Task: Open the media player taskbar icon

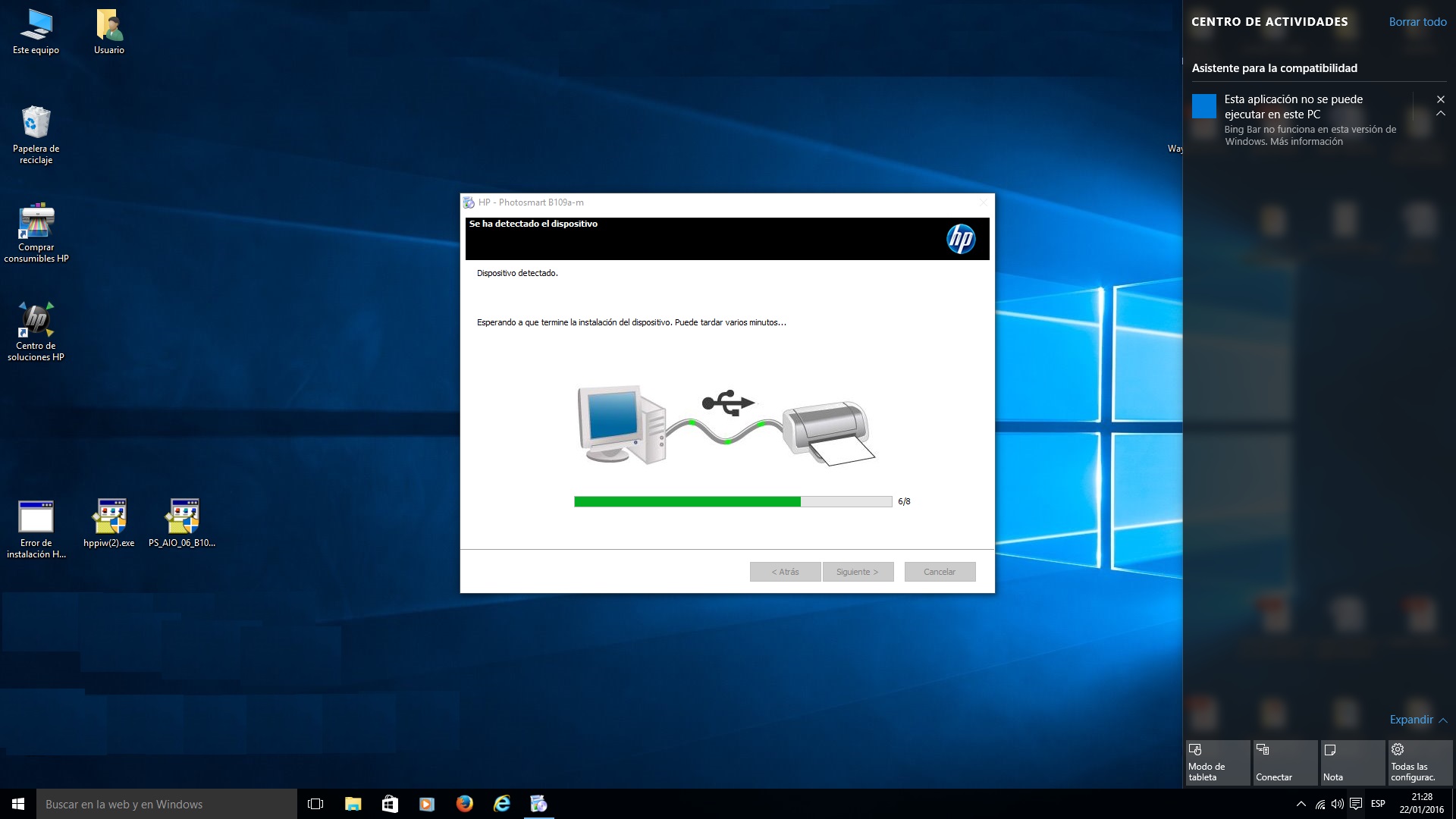Action: pos(427,804)
